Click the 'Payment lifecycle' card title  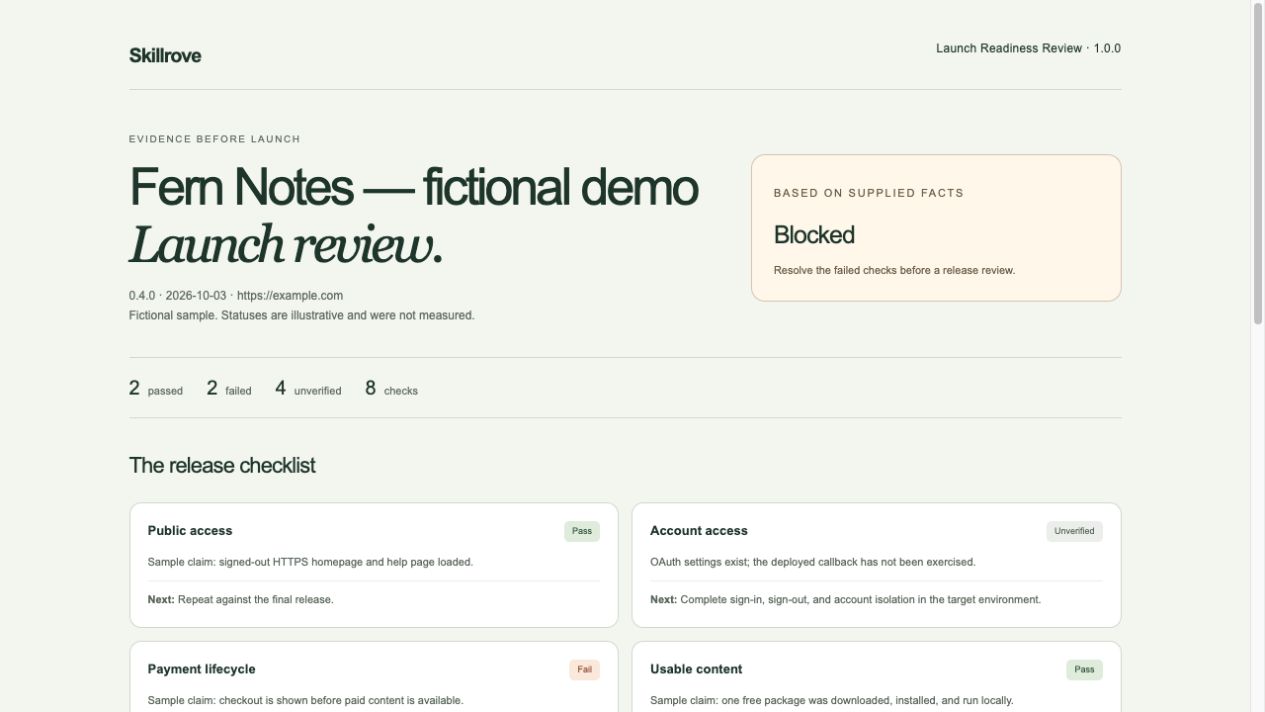click(x=201, y=669)
